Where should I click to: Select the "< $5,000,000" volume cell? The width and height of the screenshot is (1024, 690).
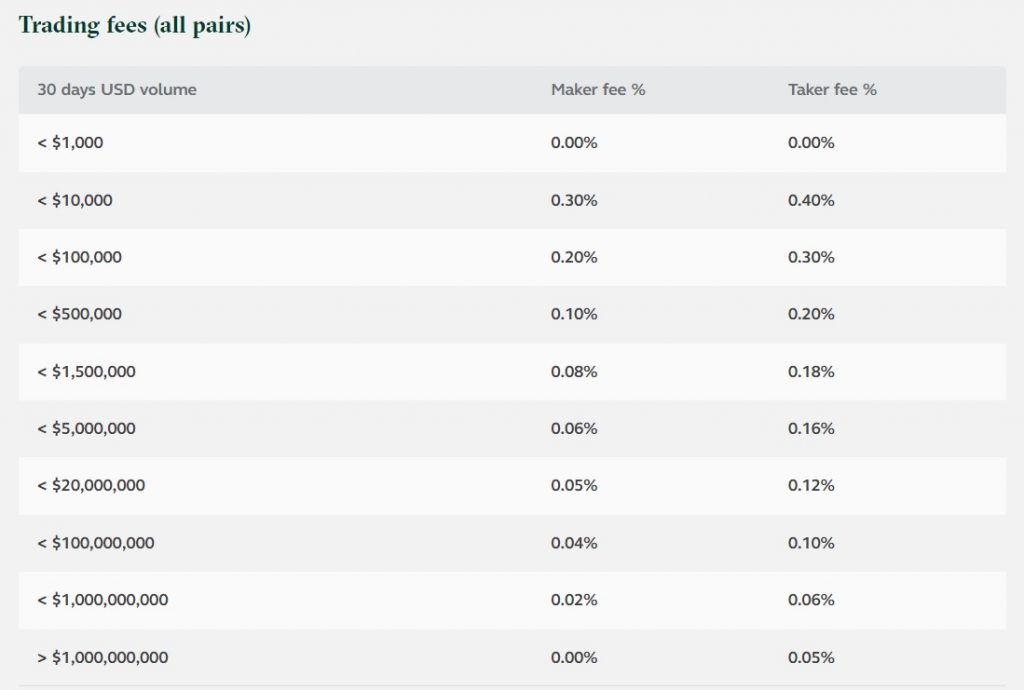(x=86, y=429)
